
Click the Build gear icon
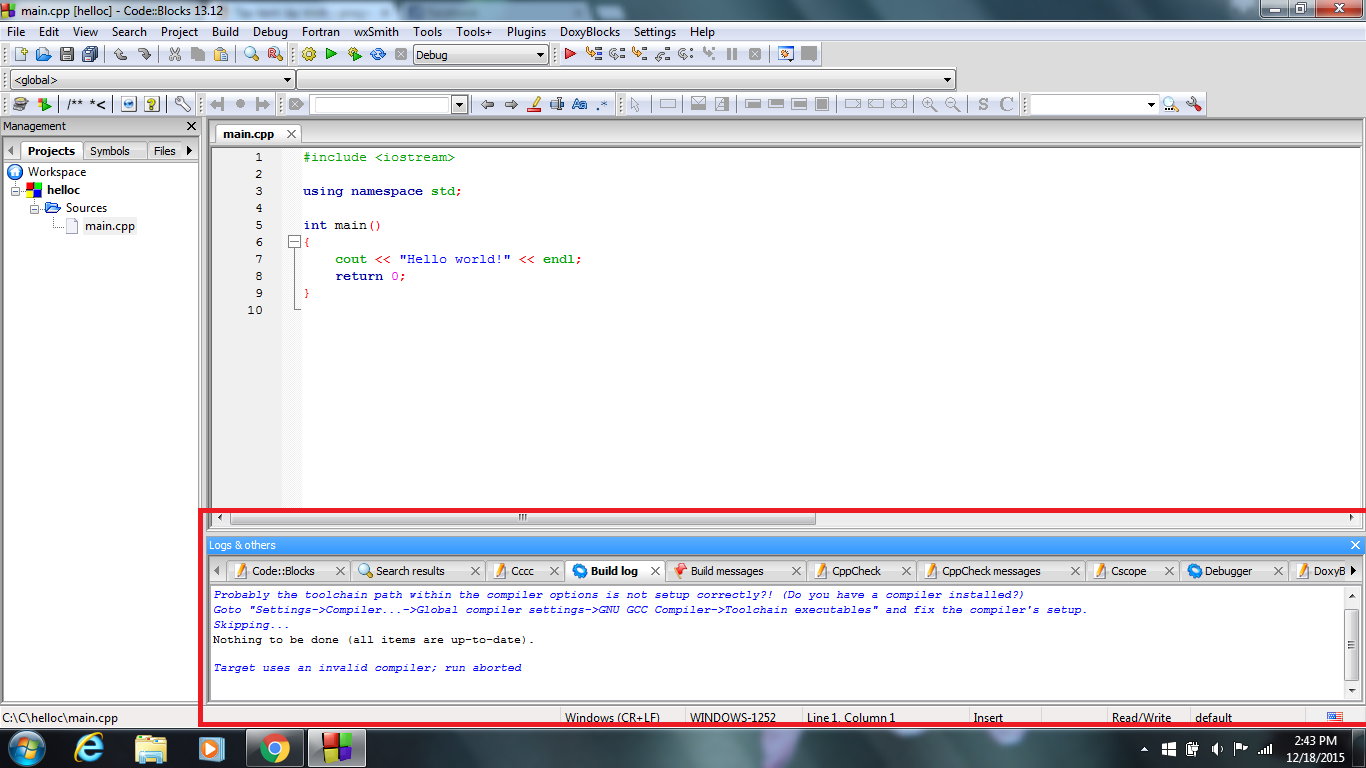pos(308,55)
